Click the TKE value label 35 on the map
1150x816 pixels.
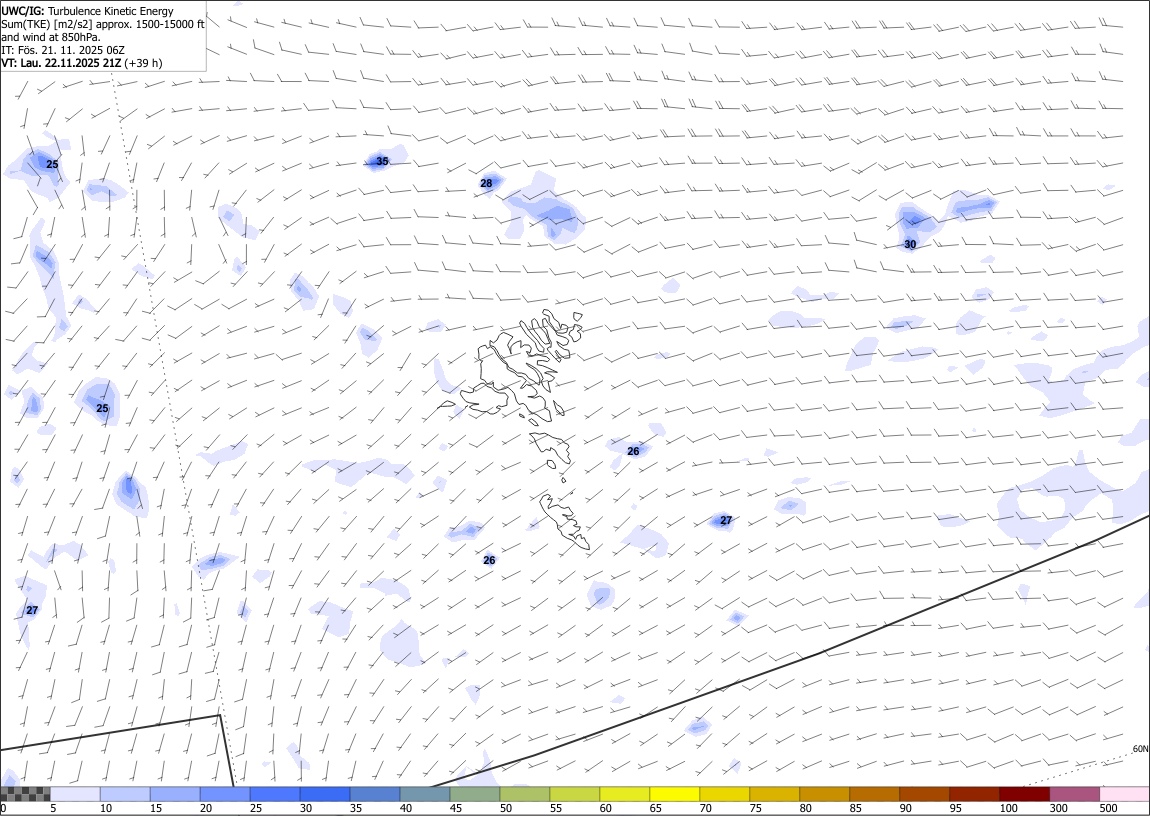[382, 161]
